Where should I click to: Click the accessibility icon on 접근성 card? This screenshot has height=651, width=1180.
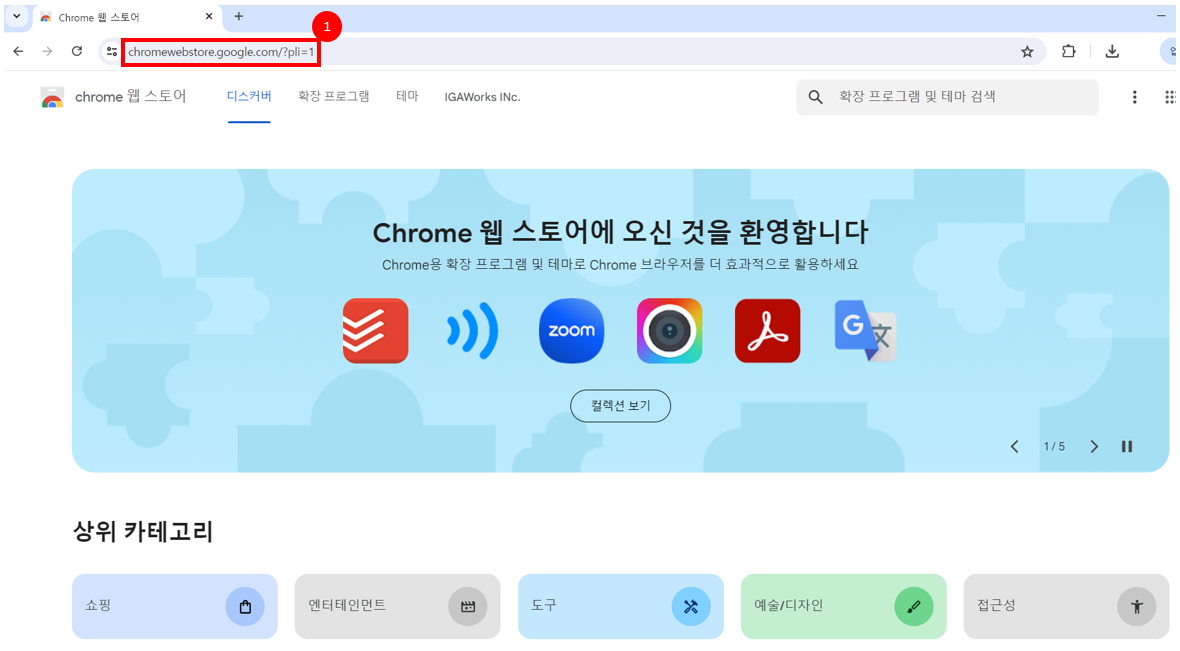(x=1136, y=607)
